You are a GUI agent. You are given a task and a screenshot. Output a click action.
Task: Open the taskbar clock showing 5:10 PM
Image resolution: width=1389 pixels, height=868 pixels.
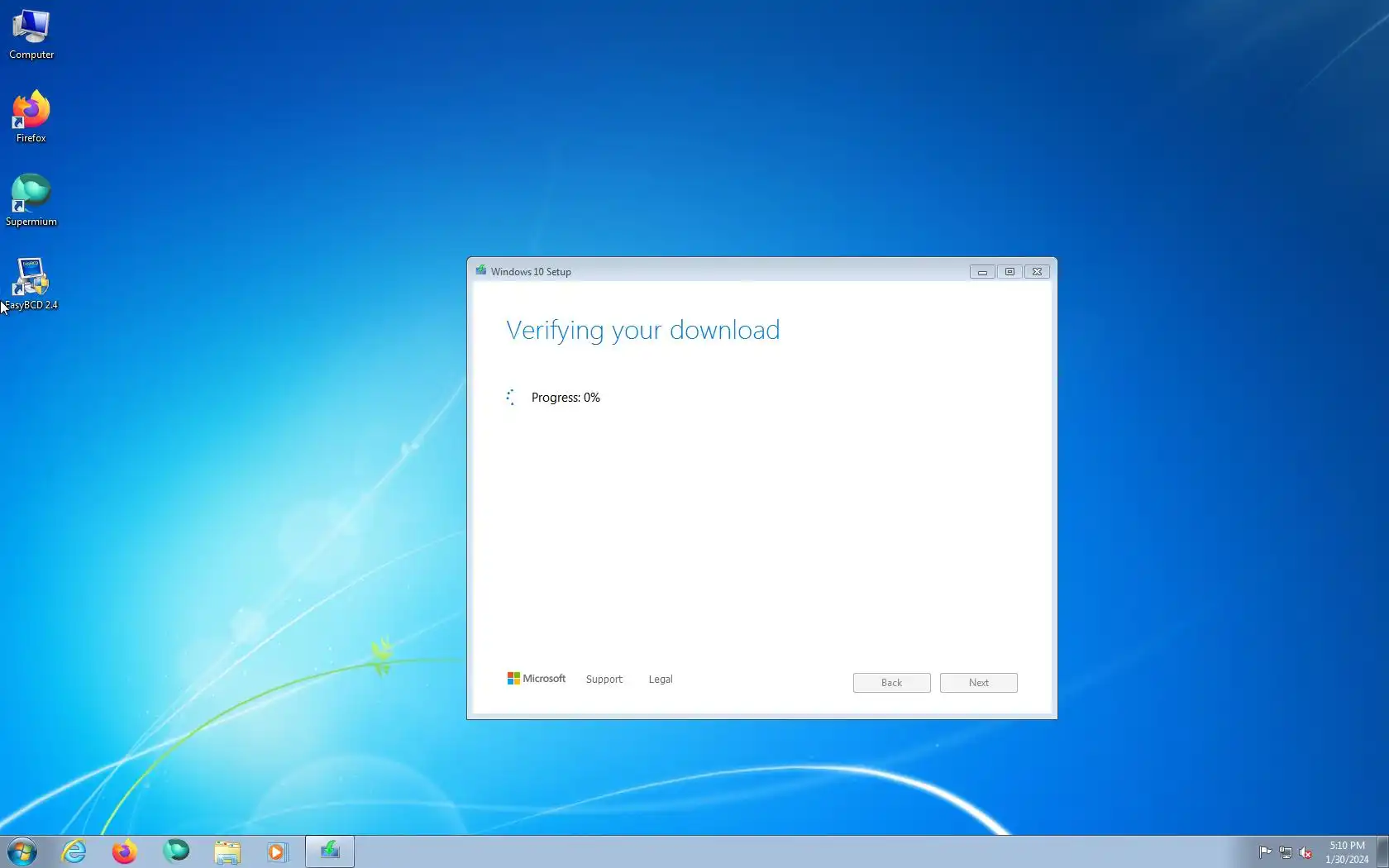(1347, 852)
